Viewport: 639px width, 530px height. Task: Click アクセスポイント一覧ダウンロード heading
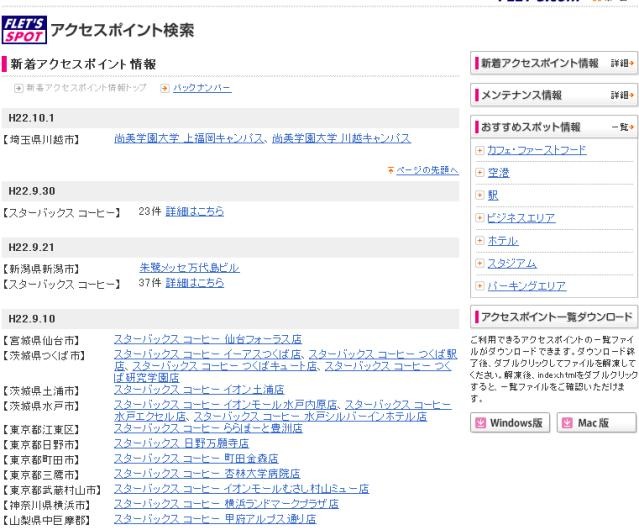pyautogui.click(x=556, y=317)
